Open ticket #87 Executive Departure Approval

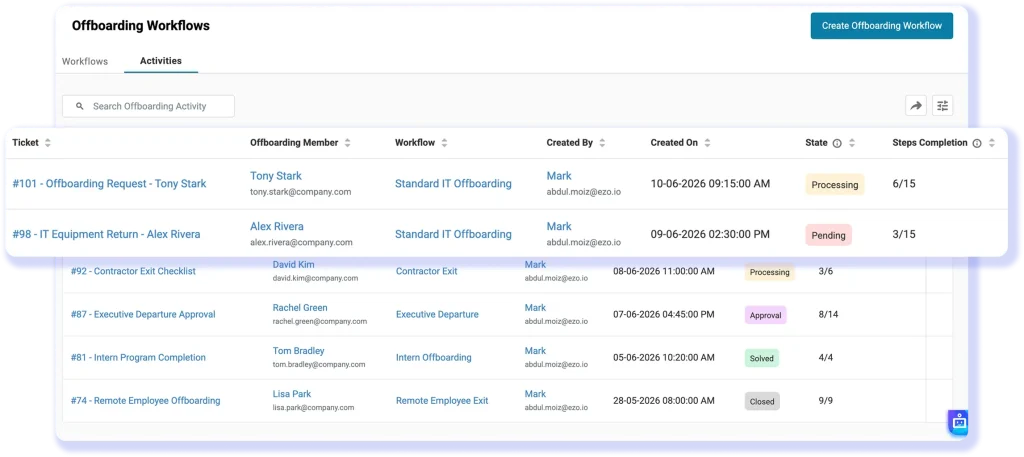[x=143, y=314]
